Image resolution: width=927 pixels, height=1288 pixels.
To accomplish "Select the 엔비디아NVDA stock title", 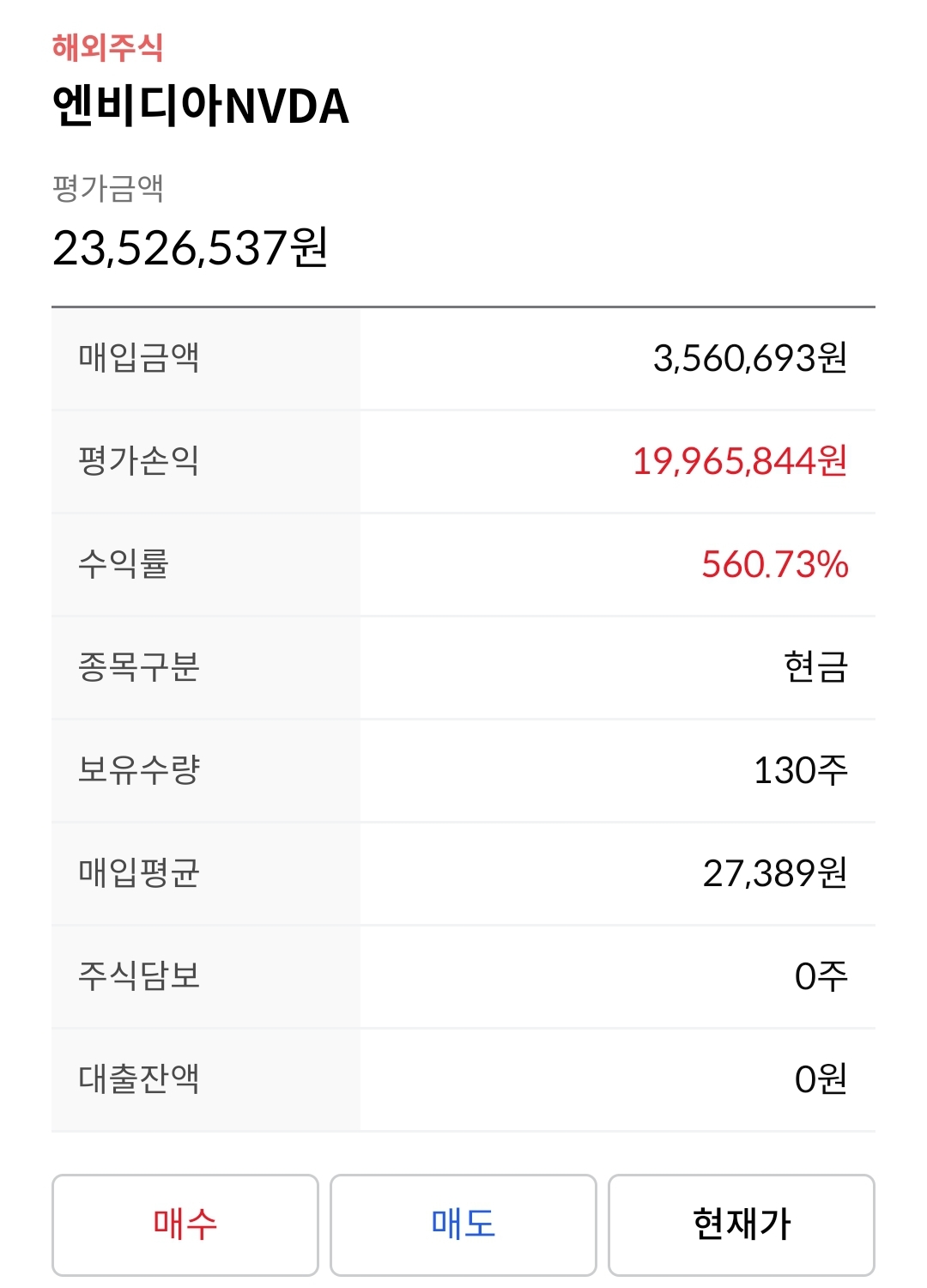I will pos(201,106).
